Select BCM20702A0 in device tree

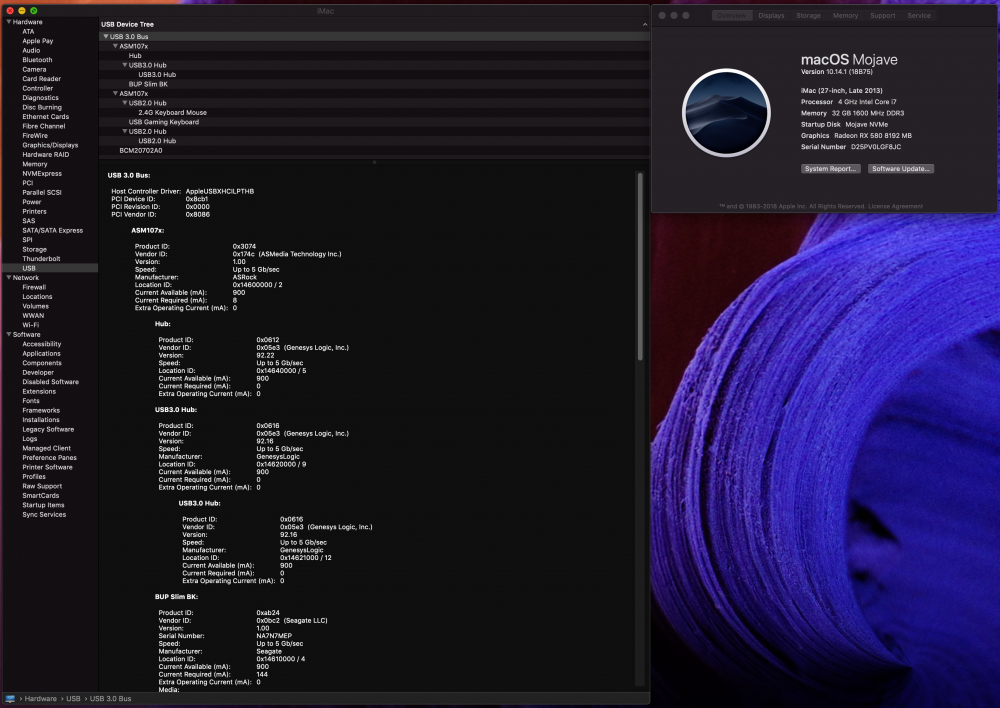coord(141,151)
